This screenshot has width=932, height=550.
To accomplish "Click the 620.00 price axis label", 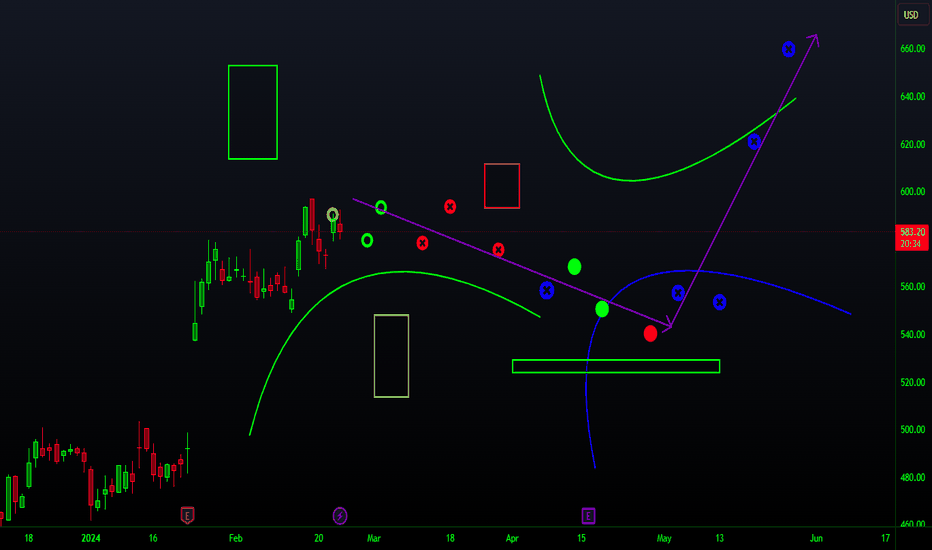I will point(912,144).
